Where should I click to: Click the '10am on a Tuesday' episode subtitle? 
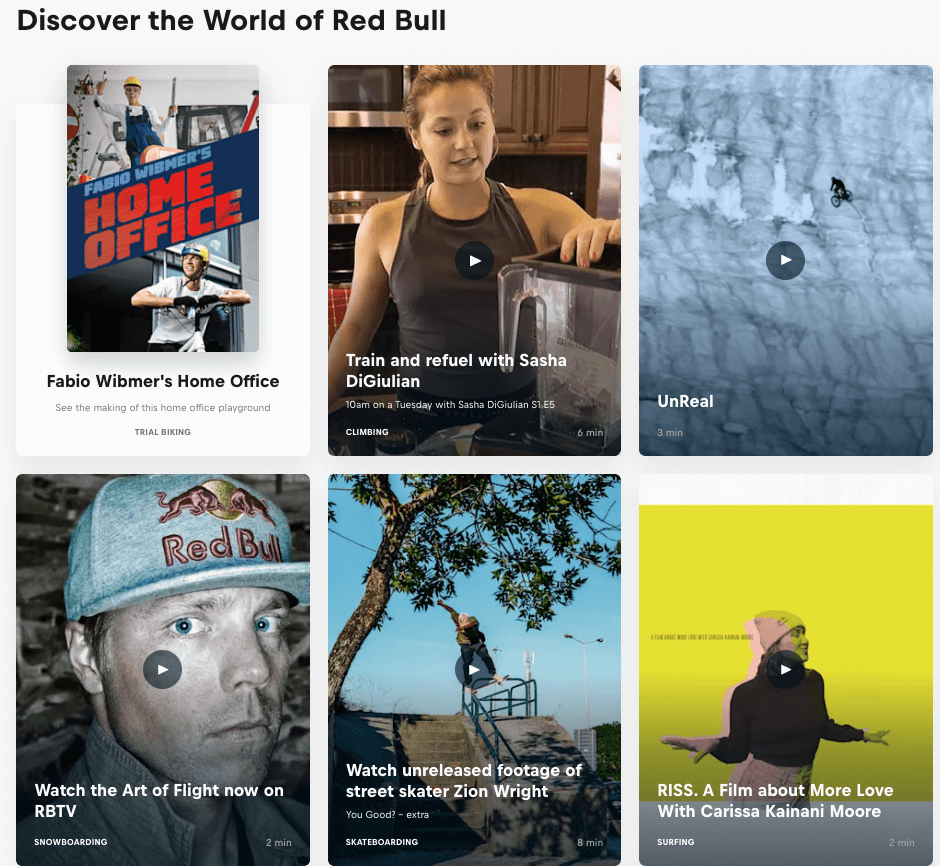pos(450,405)
